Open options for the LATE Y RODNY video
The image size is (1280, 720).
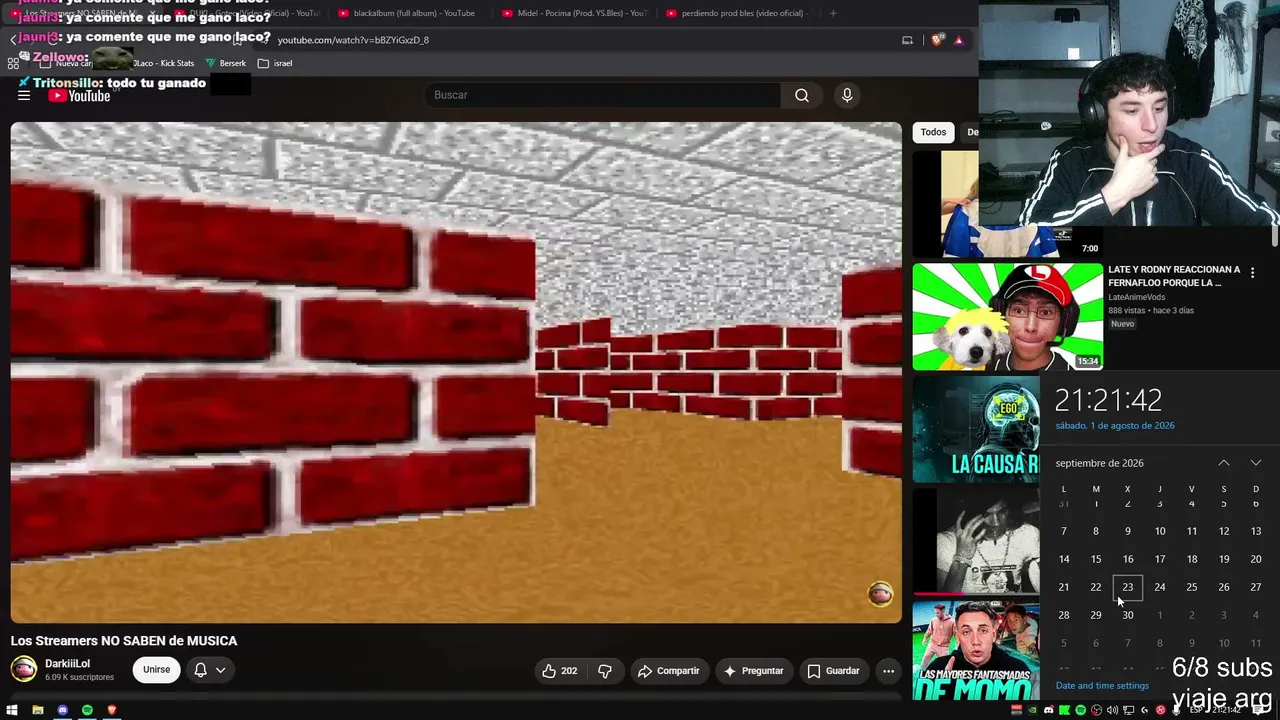pos(1252,273)
